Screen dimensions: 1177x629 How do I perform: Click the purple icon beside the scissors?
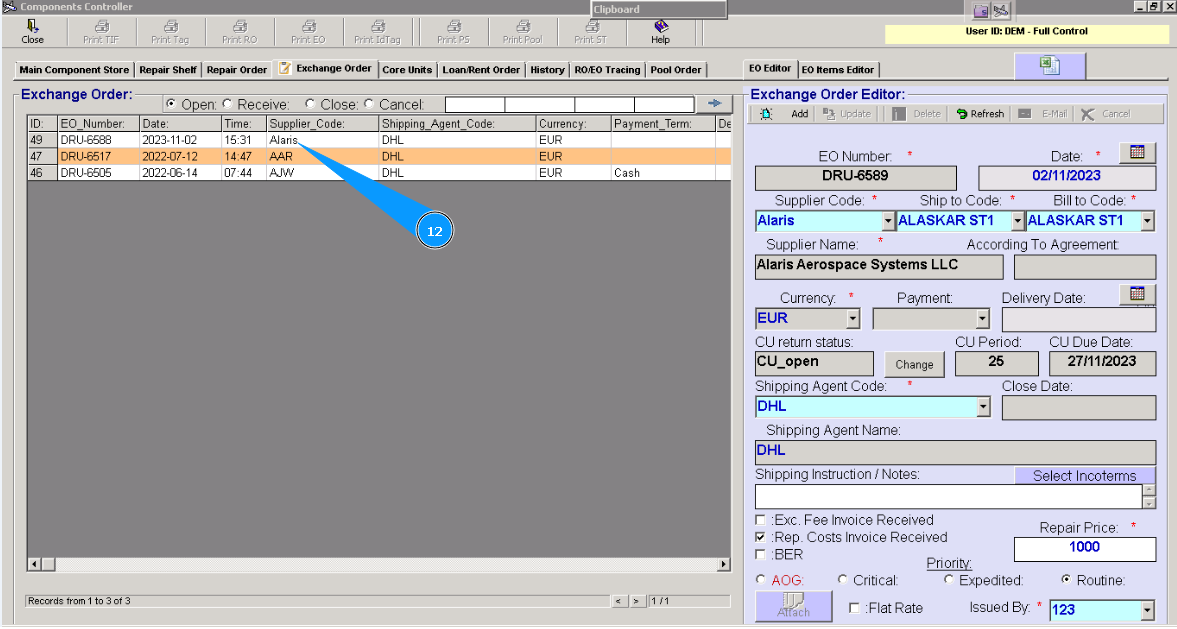click(981, 11)
